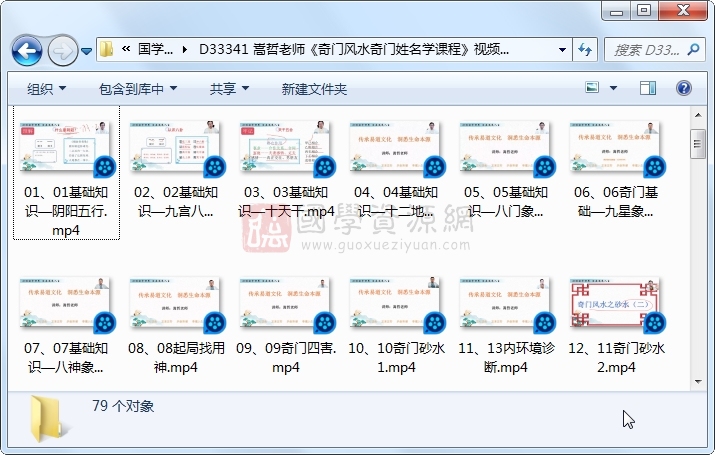715x455 pixels.
Task: Maximize the Explorer window
Action: [x=644, y=10]
